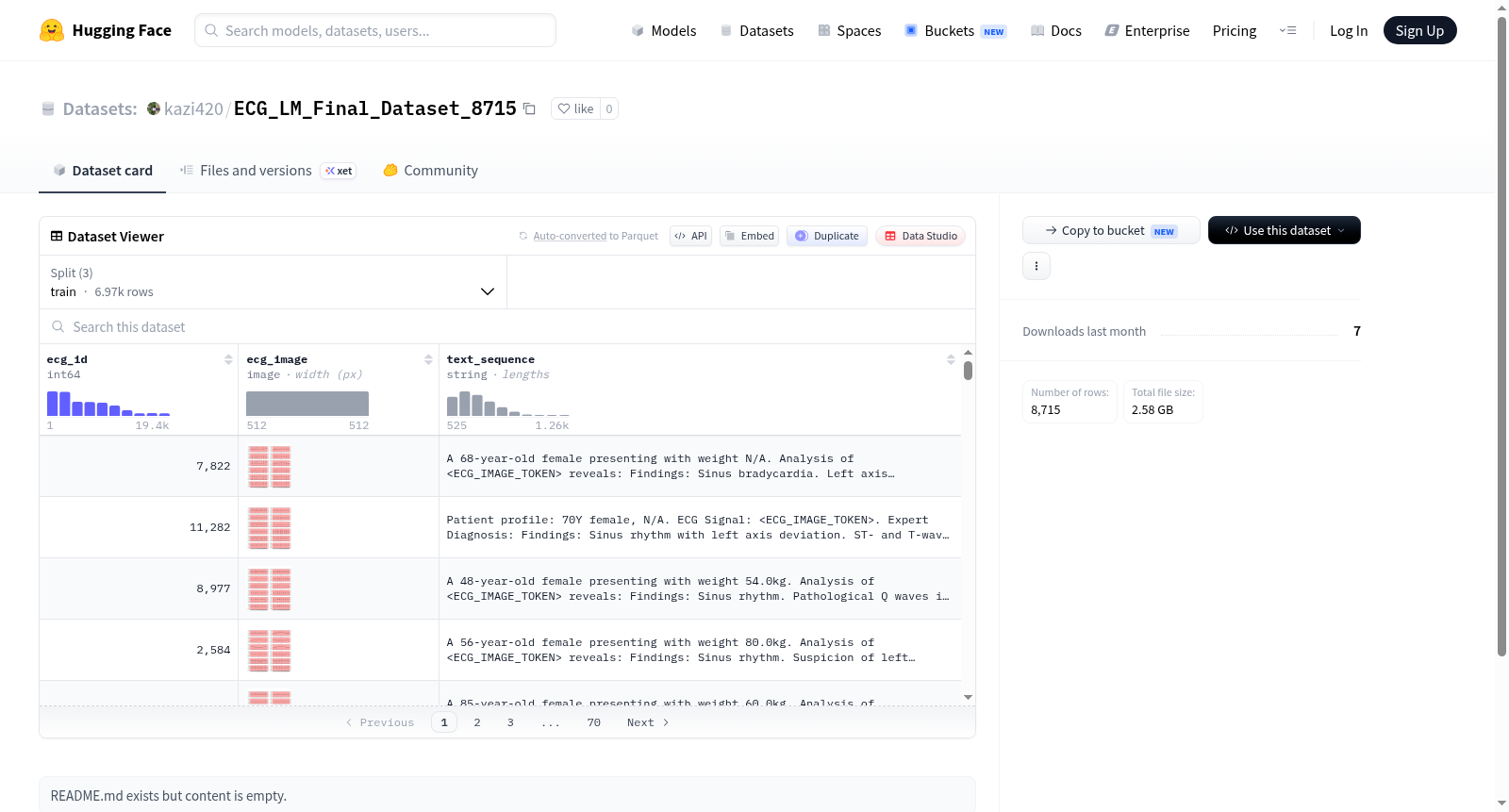Click the ecg_image width histogram bar
Image resolution: width=1509 pixels, height=812 pixels.
point(307,404)
